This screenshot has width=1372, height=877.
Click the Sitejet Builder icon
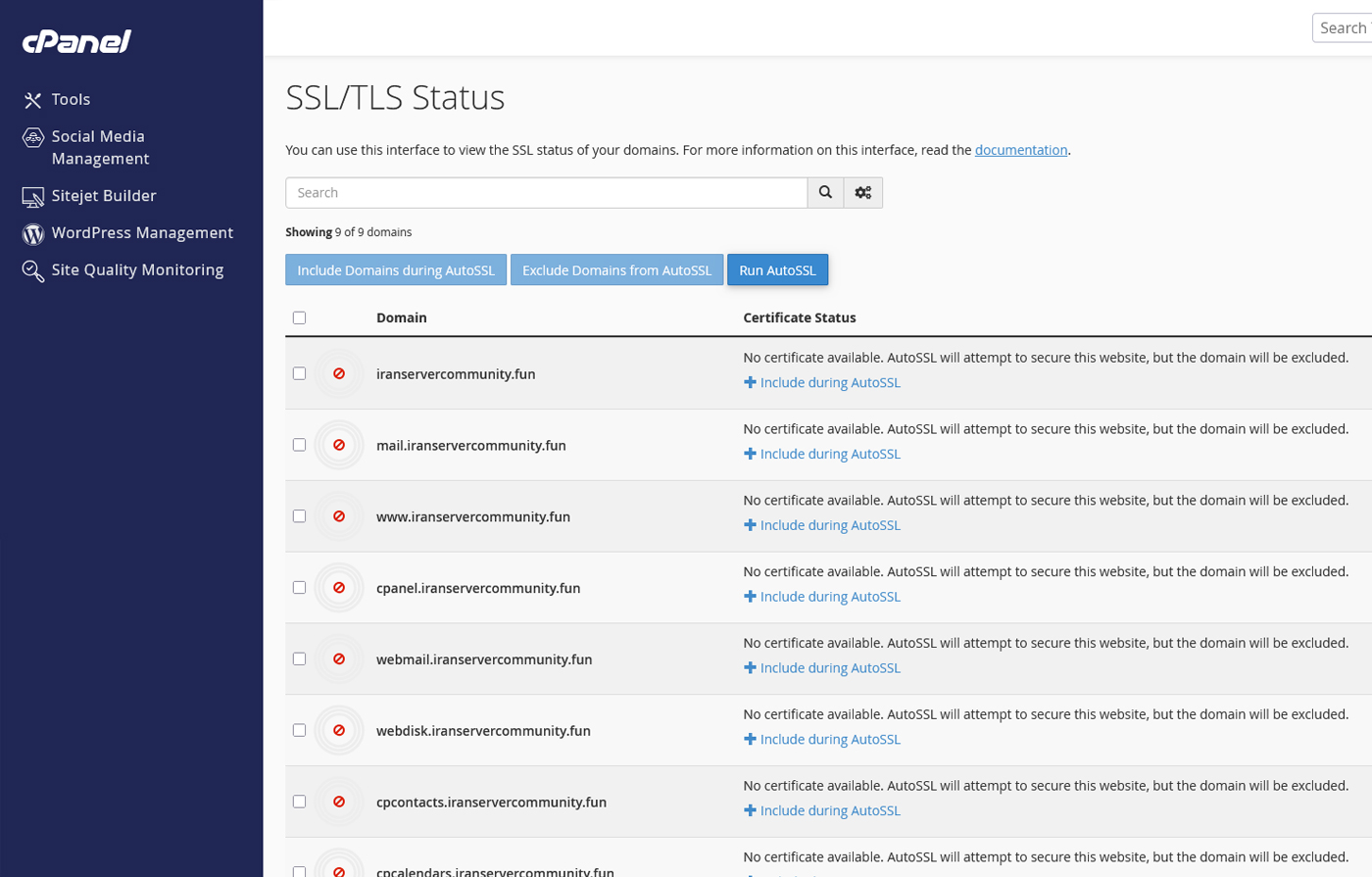[x=33, y=197]
